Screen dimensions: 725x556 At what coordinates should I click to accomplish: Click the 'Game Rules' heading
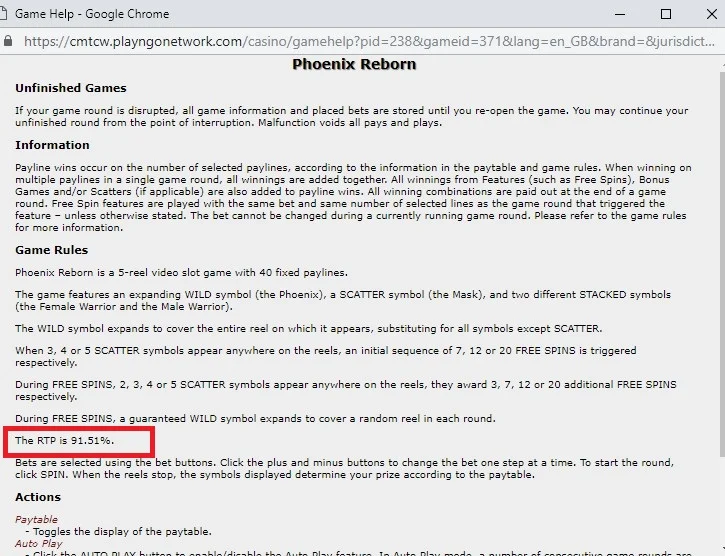[51, 250]
